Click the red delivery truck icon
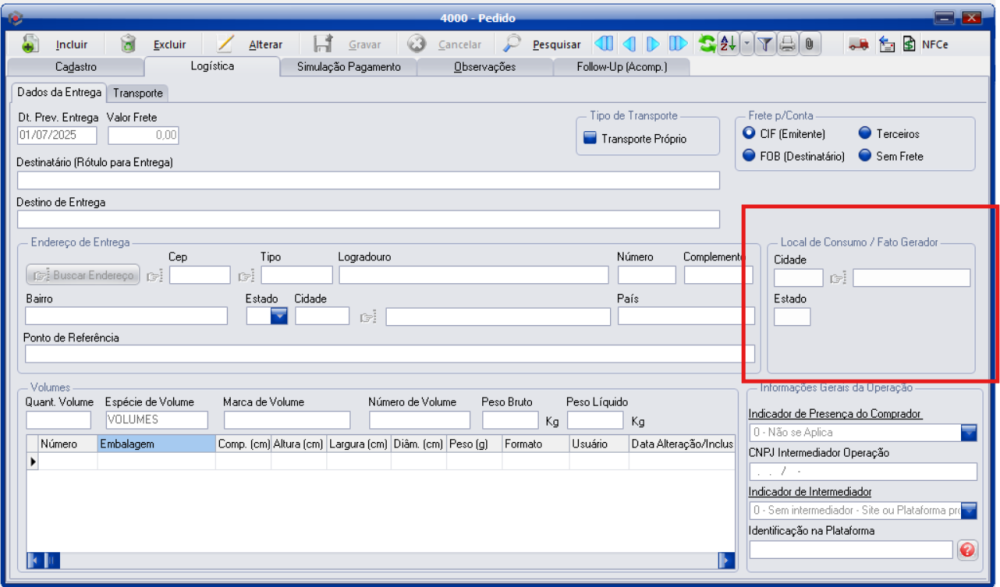The width and height of the screenshot is (1000, 587). (857, 44)
